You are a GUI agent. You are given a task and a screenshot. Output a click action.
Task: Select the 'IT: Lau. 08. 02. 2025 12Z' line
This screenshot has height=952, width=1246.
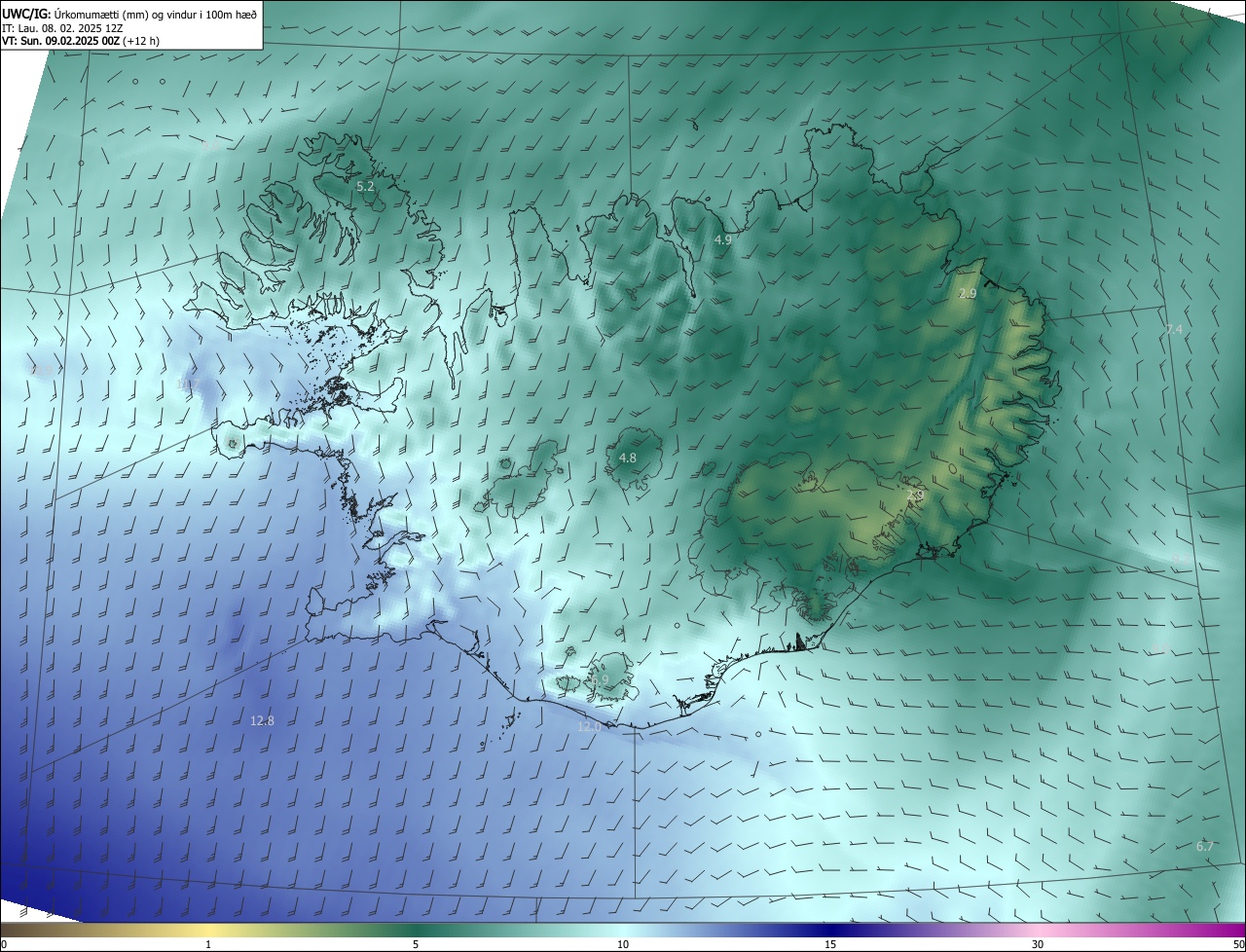pos(62,27)
